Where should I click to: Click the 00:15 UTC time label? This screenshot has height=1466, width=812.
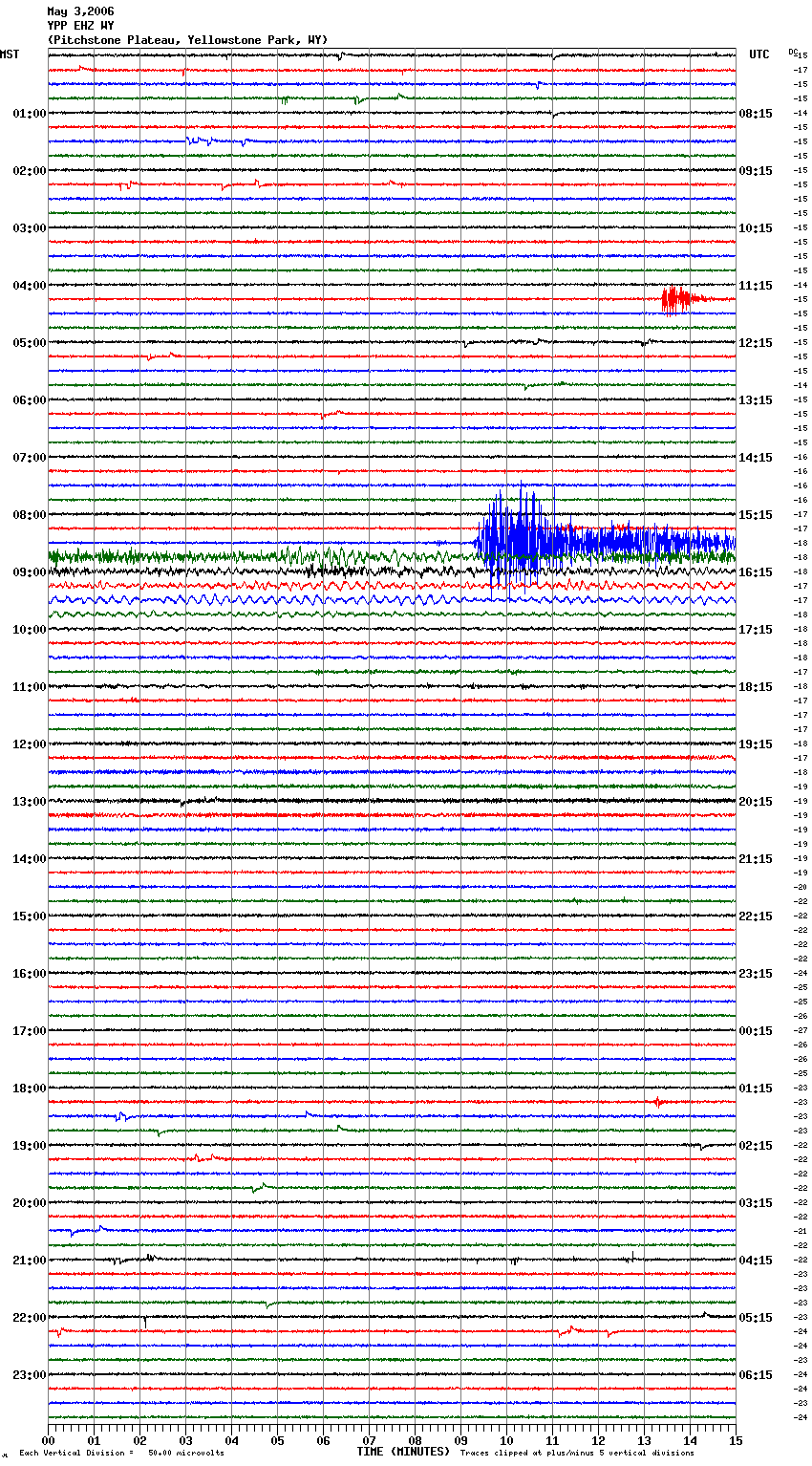click(x=756, y=1031)
